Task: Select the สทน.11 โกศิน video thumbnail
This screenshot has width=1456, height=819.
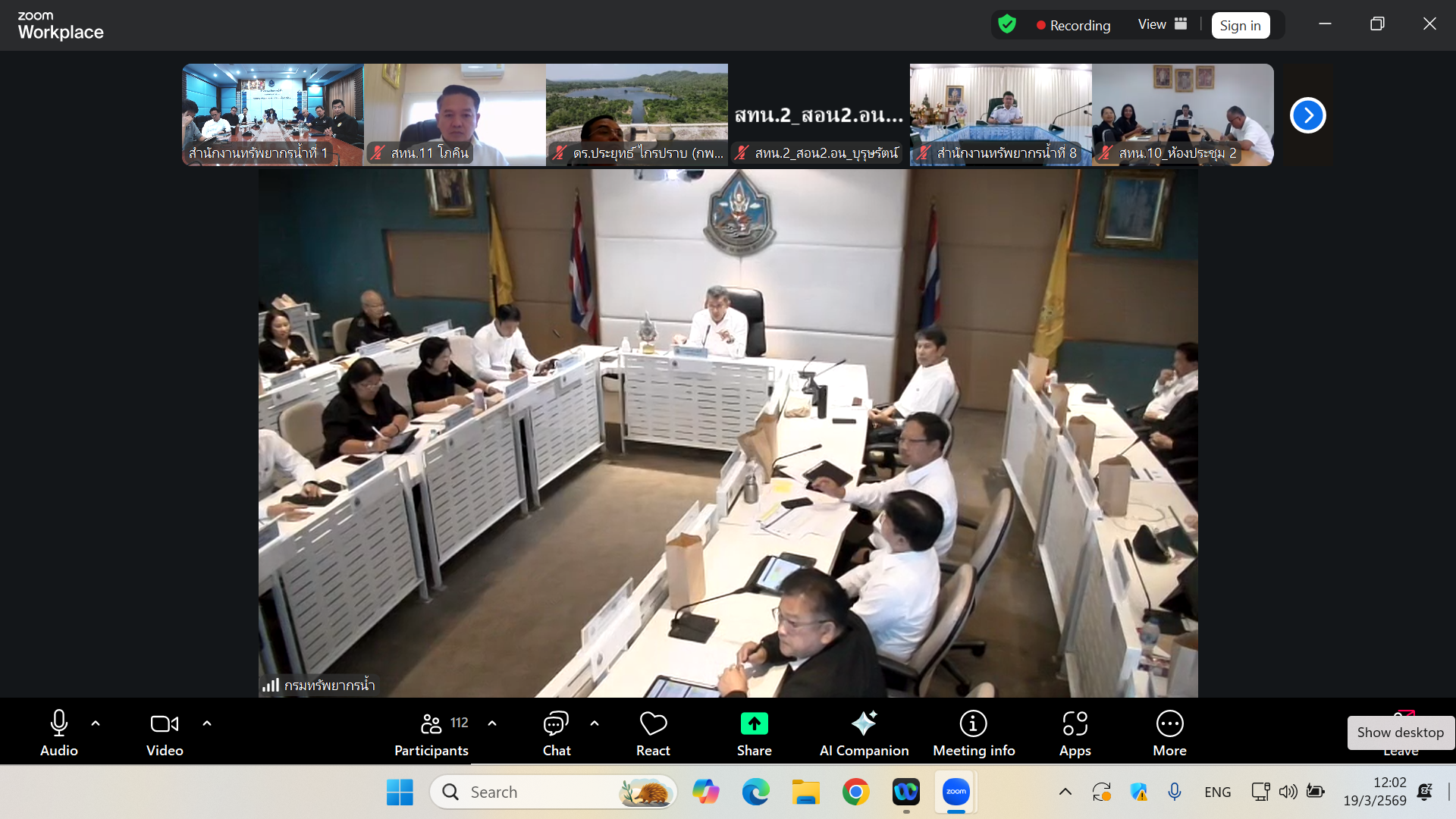Action: [x=454, y=114]
